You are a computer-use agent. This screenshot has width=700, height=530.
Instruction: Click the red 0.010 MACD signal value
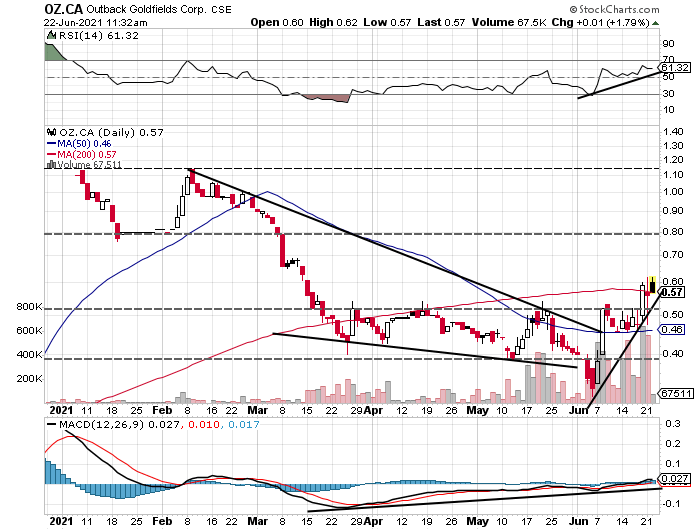pyautogui.click(x=204, y=424)
